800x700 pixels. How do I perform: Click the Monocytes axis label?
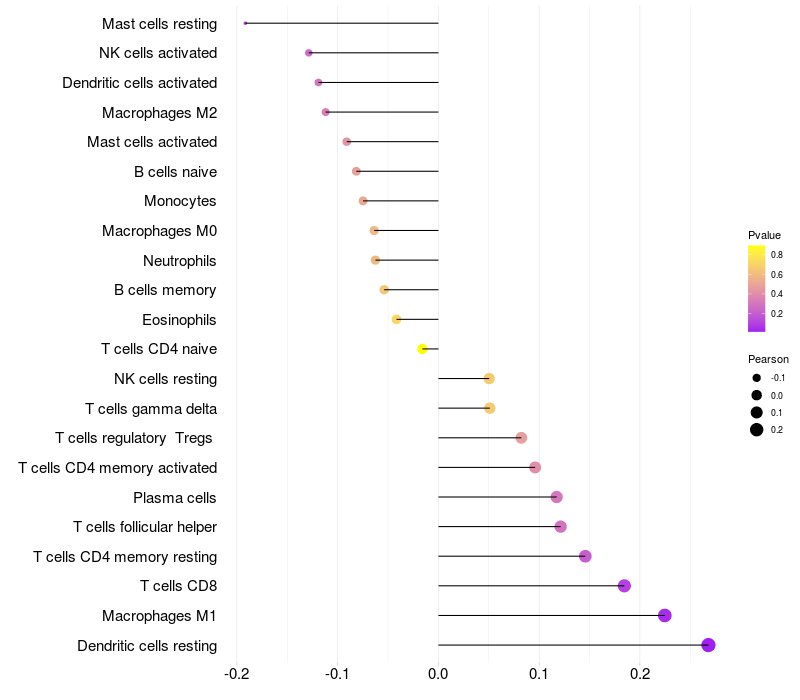(x=180, y=201)
